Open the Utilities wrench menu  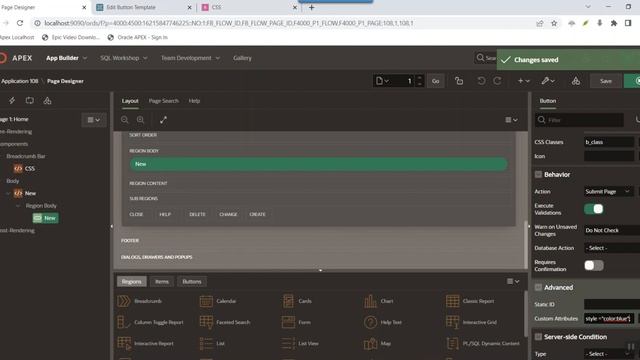548,81
